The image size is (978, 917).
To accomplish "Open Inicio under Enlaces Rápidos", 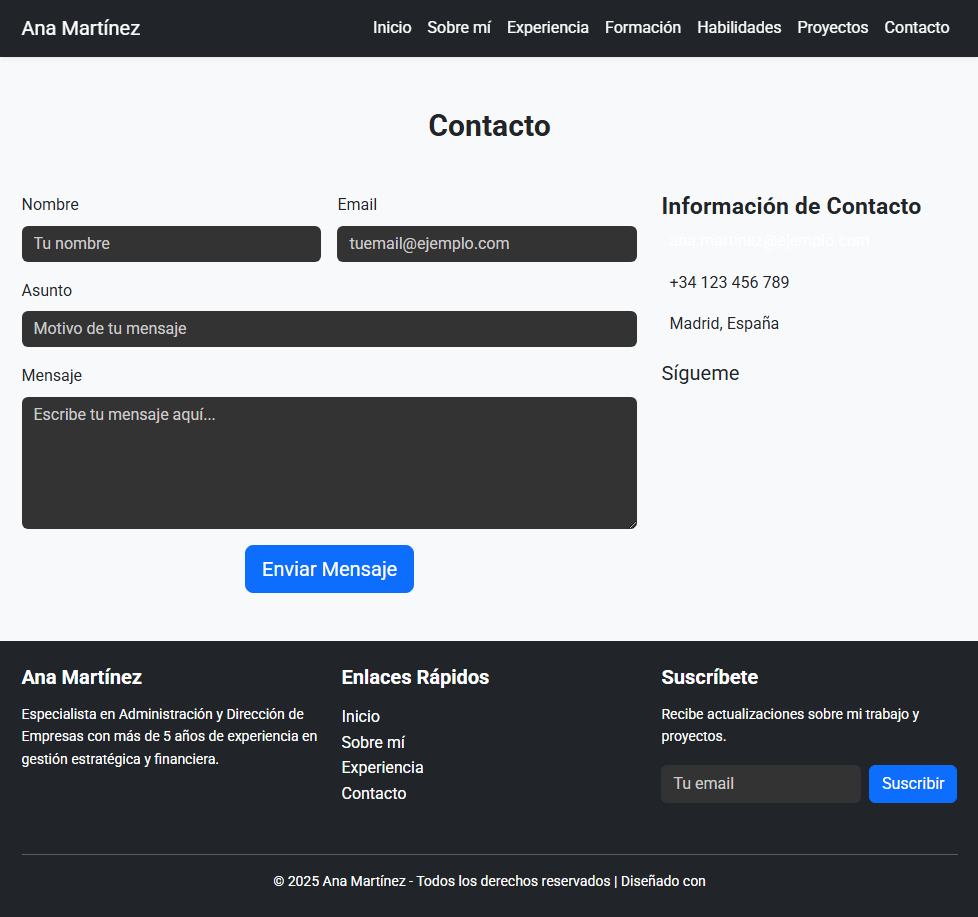I will click(x=361, y=717).
